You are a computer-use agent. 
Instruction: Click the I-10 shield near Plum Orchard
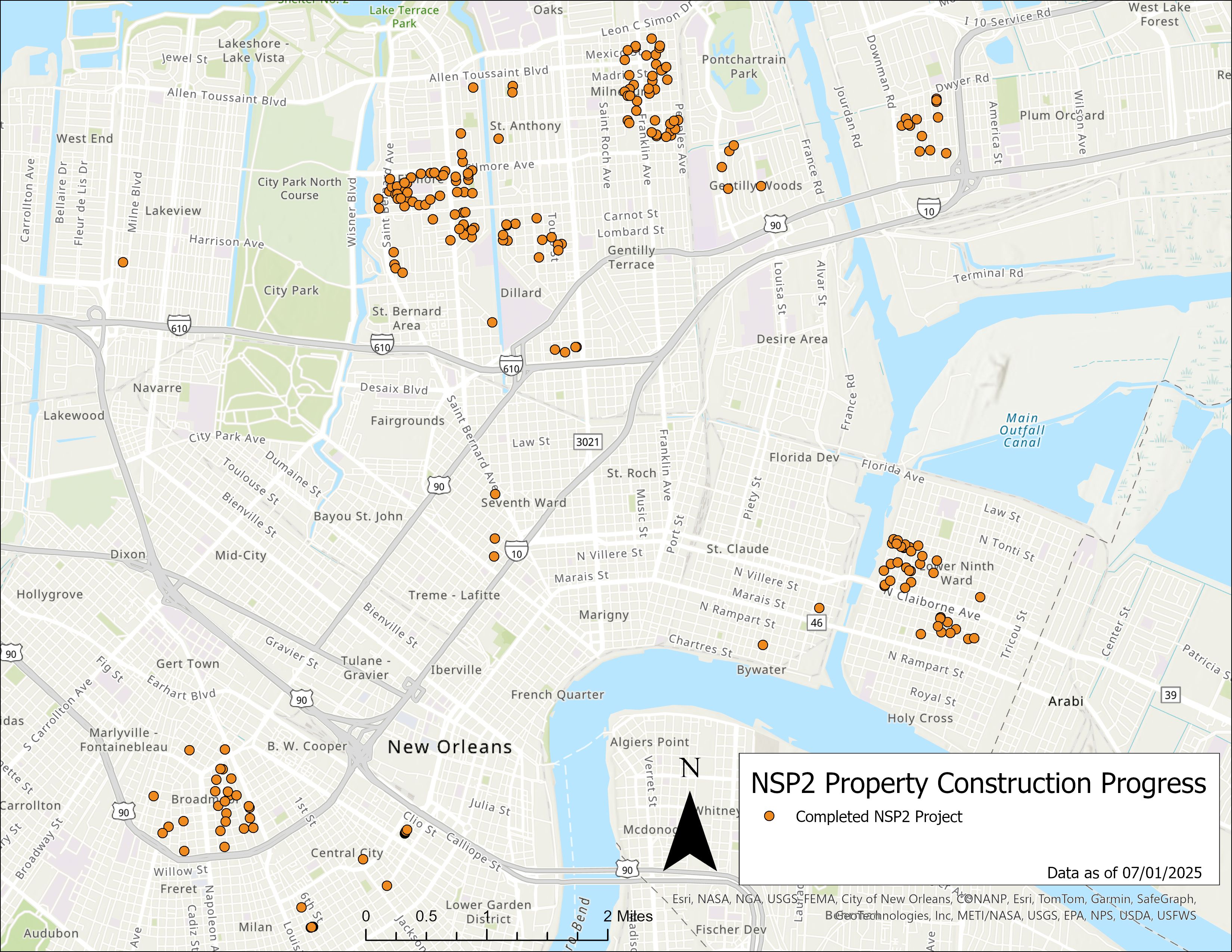pos(928,209)
